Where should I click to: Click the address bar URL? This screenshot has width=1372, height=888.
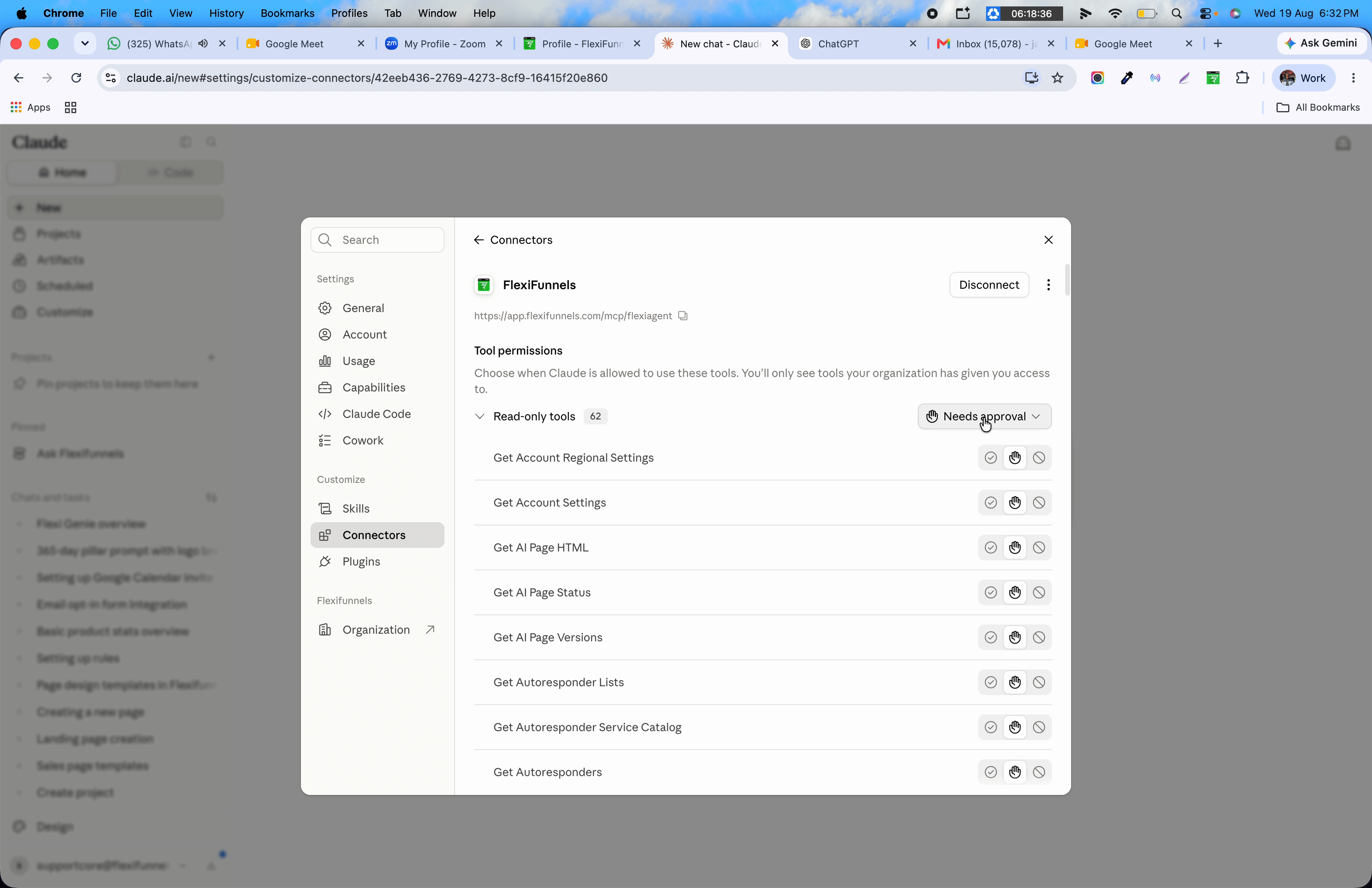[367, 78]
